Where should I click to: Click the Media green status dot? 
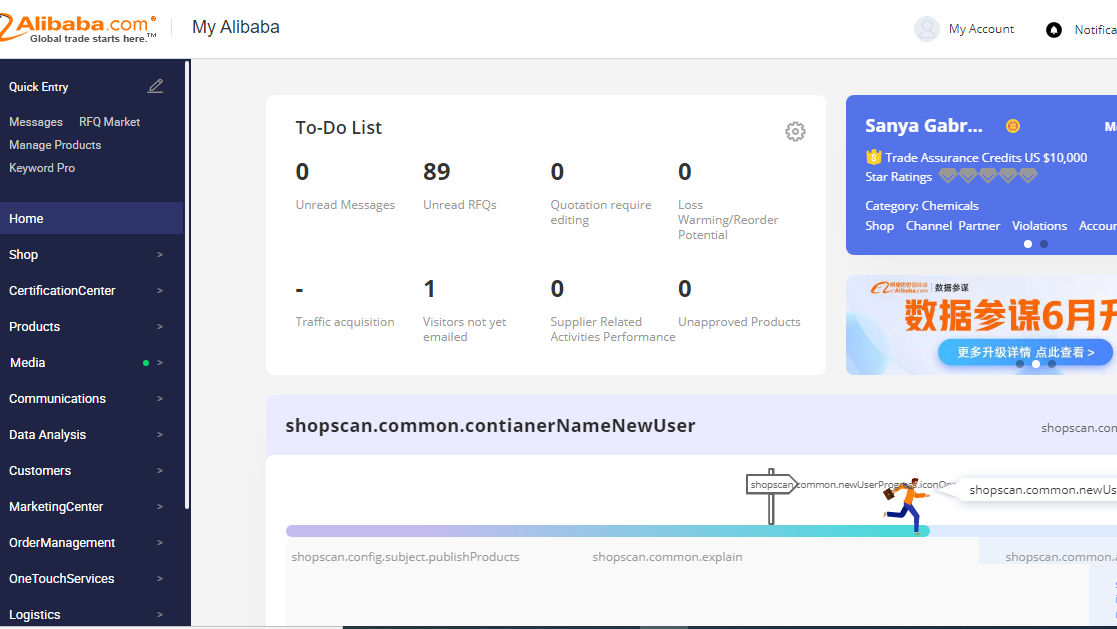pos(146,363)
